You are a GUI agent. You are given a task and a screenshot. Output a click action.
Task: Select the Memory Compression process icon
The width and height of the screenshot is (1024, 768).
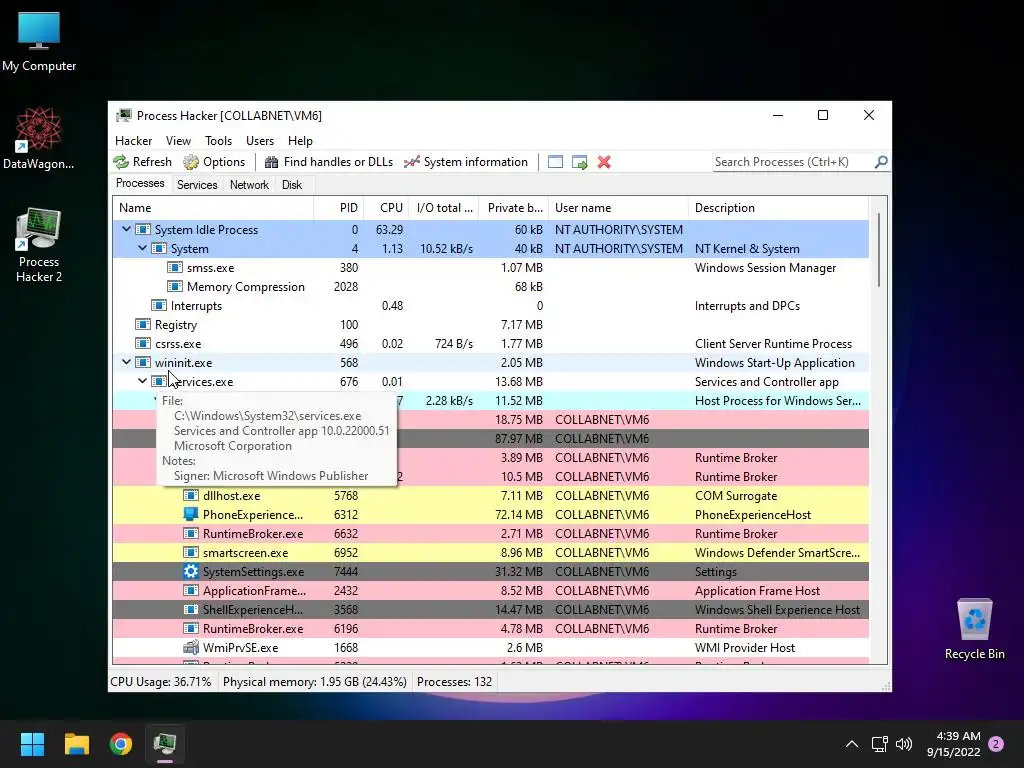click(174, 286)
